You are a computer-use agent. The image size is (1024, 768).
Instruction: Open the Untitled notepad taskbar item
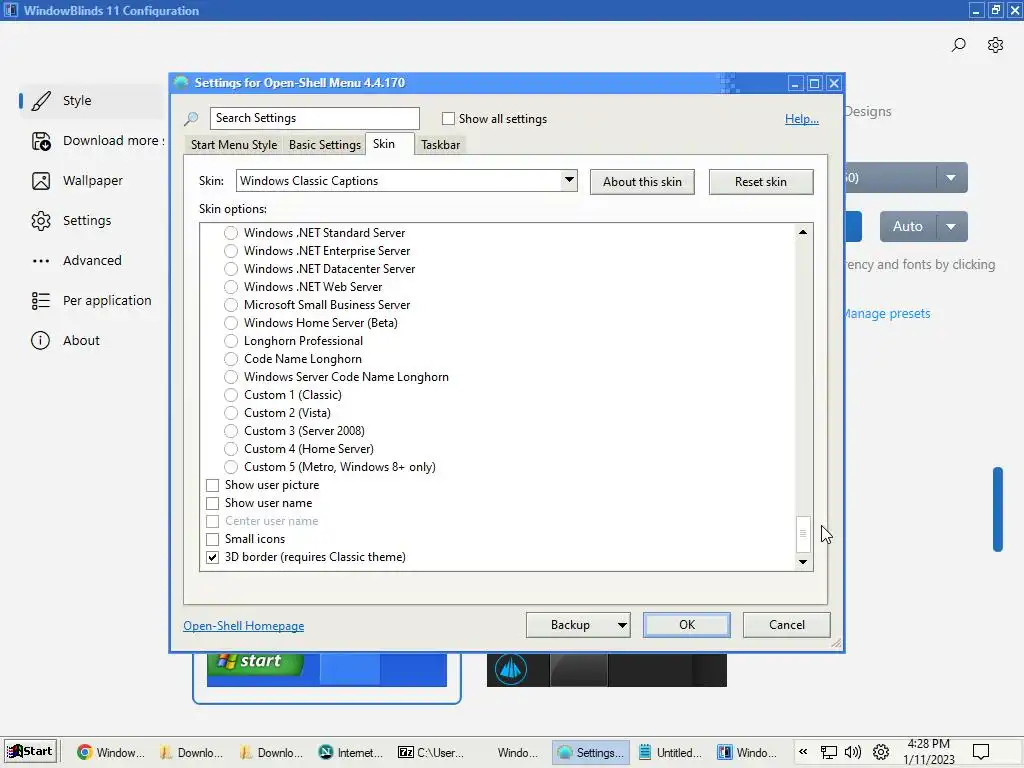coord(671,752)
